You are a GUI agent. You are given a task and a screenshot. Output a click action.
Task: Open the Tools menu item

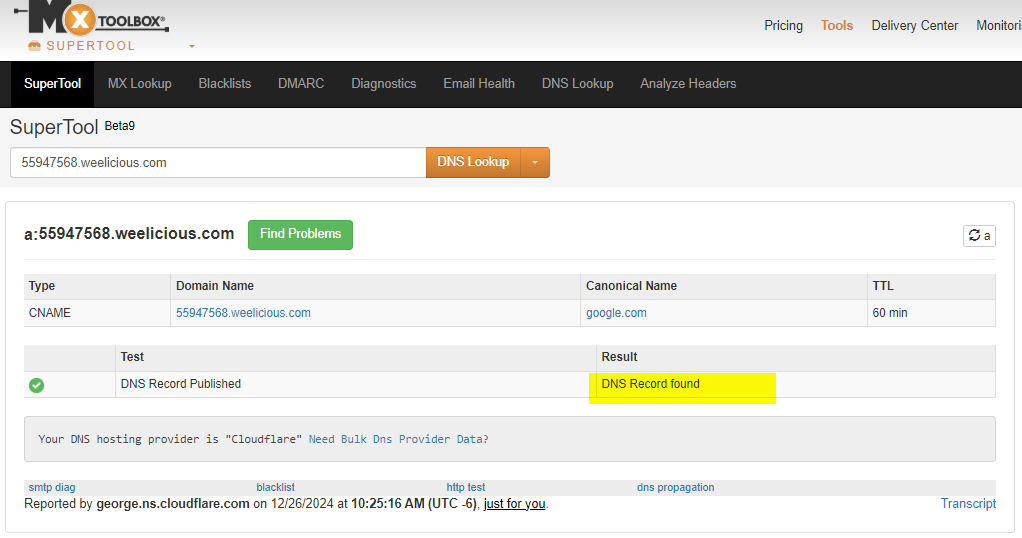pos(837,25)
